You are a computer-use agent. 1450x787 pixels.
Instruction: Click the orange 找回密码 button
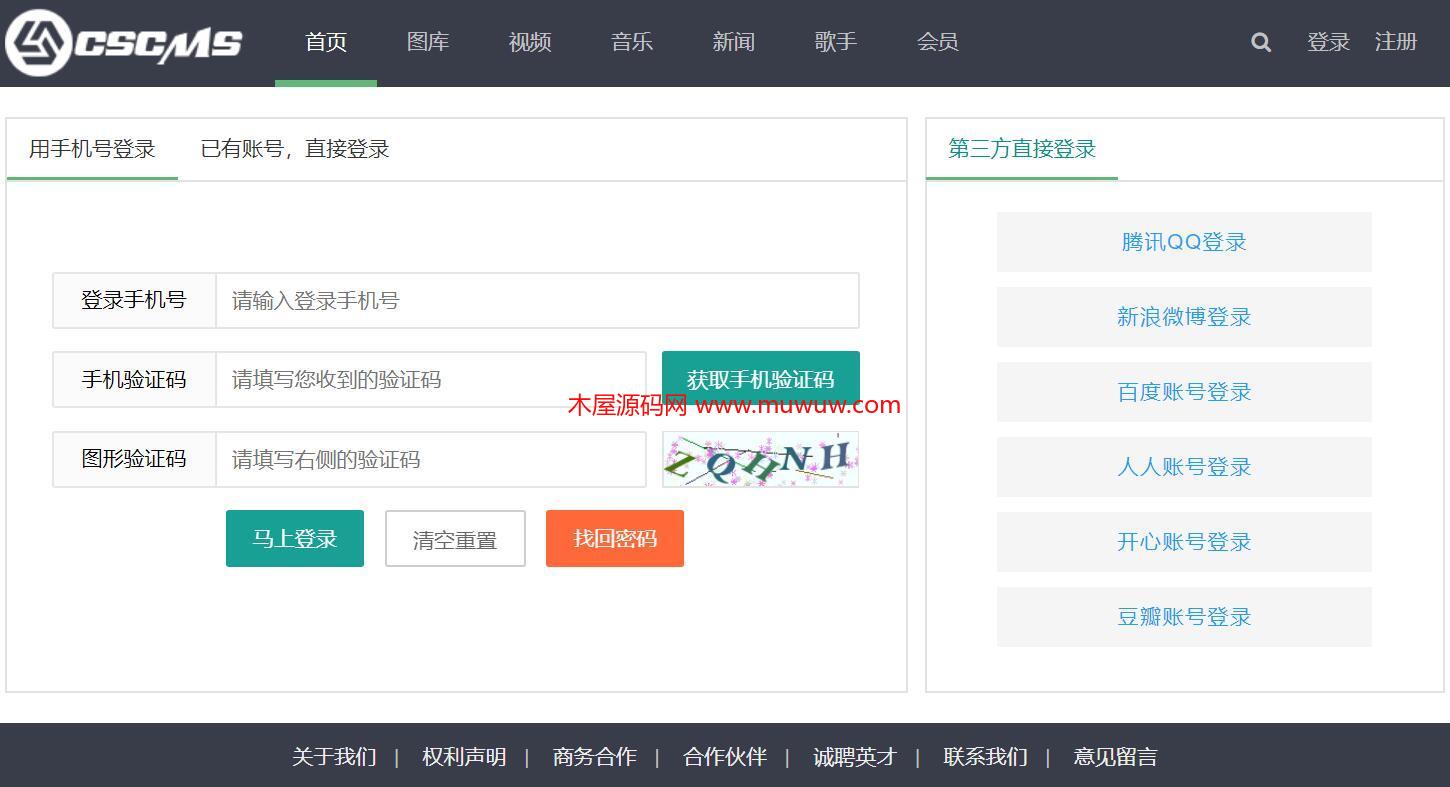(x=615, y=539)
